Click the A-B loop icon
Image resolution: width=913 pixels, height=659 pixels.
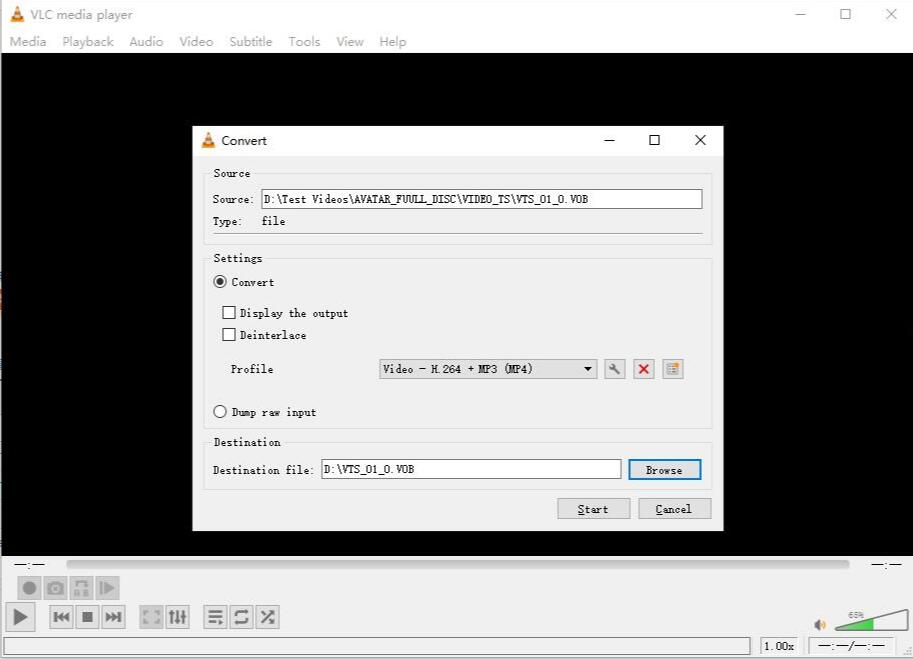82,588
